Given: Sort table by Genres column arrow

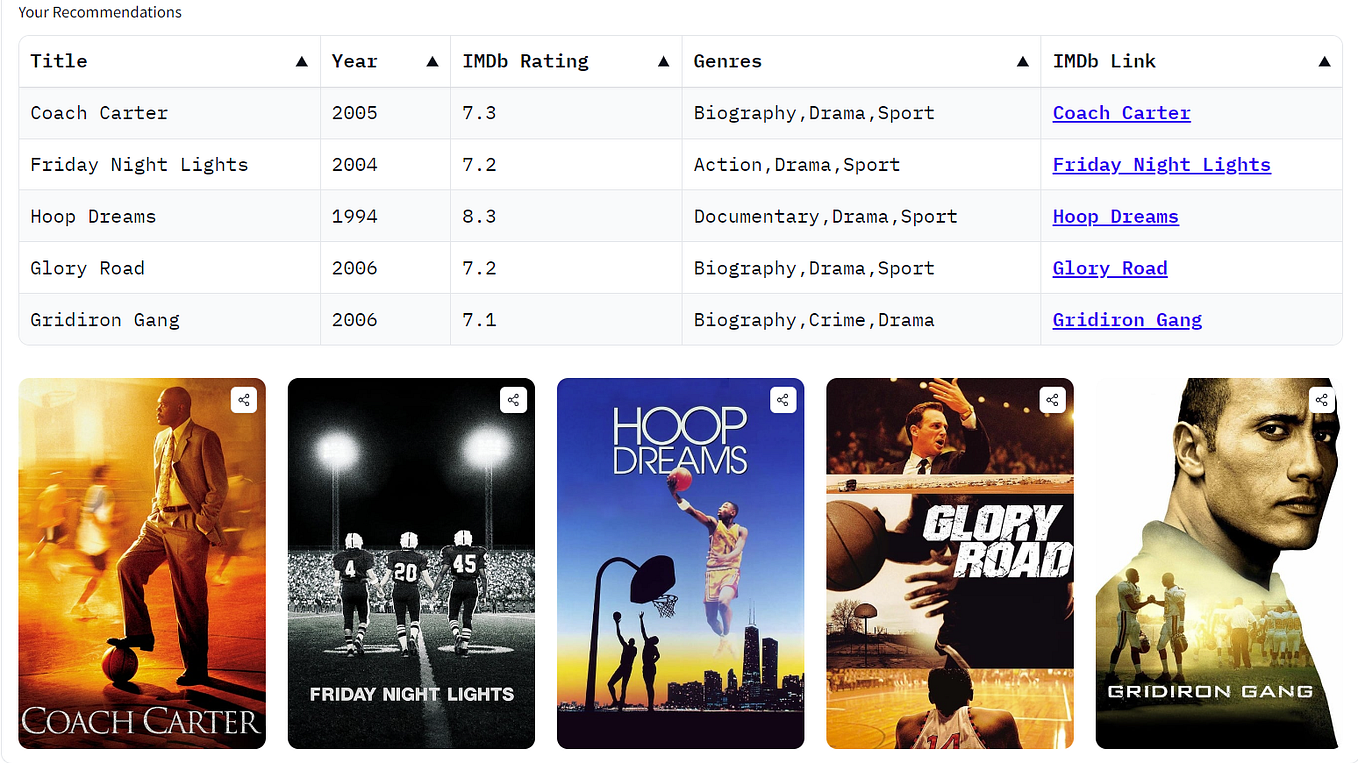Looking at the screenshot, I should pos(1022,62).
